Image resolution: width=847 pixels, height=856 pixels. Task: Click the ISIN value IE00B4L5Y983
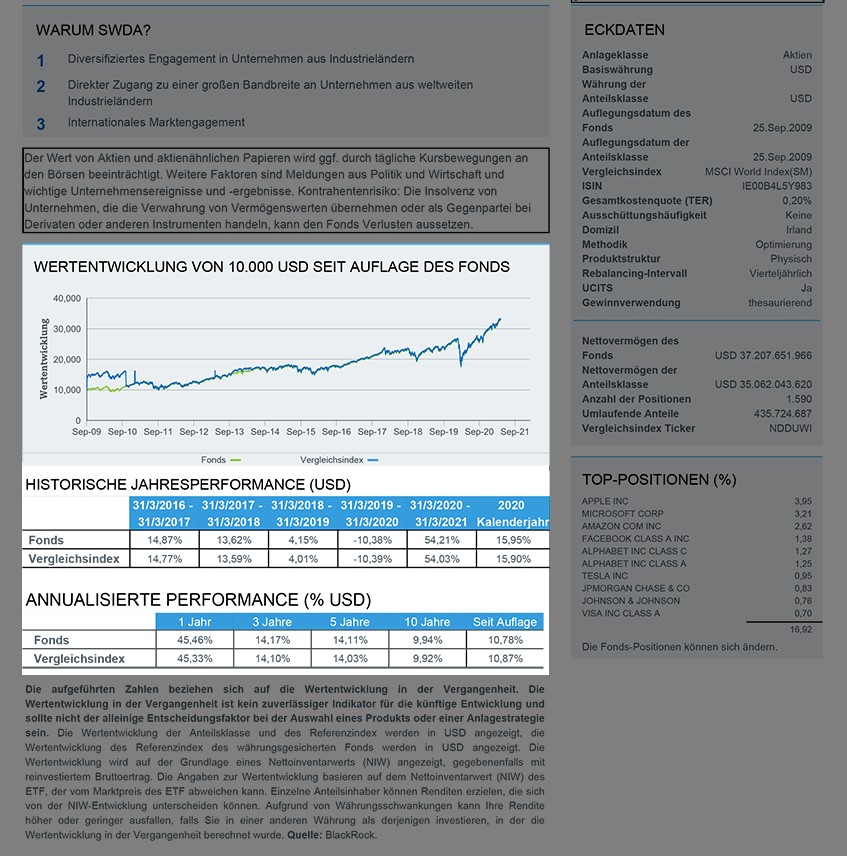[776, 186]
